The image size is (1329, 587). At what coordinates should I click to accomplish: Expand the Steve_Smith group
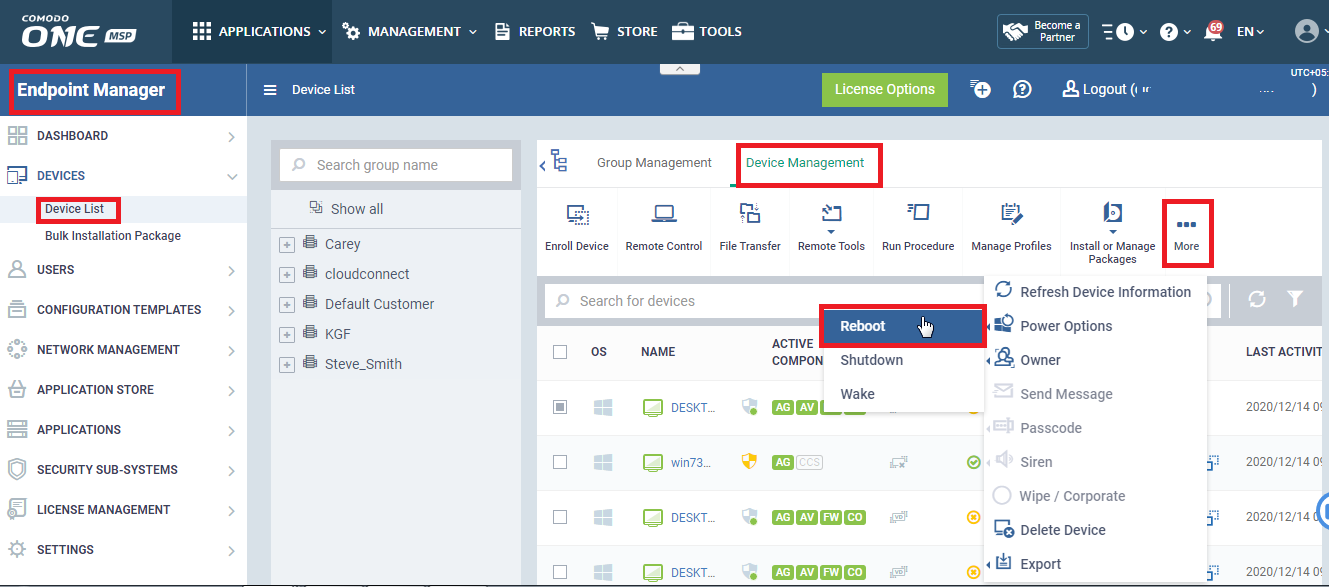(x=287, y=365)
